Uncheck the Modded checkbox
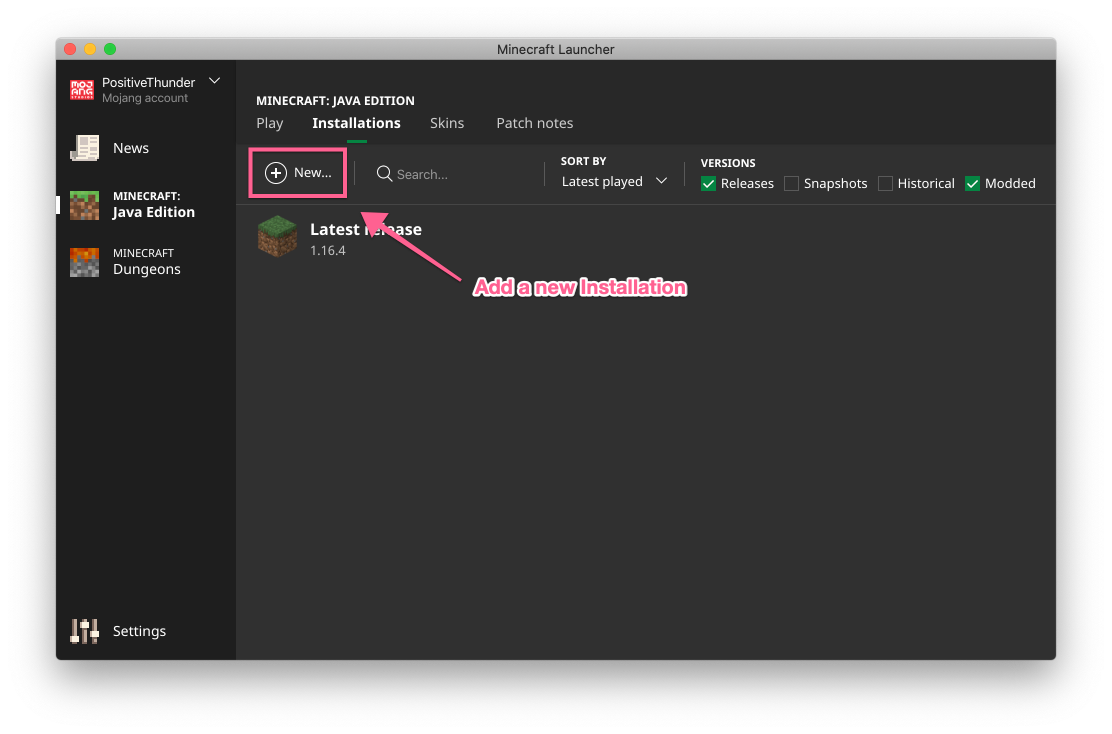This screenshot has width=1112, height=734. 972,184
